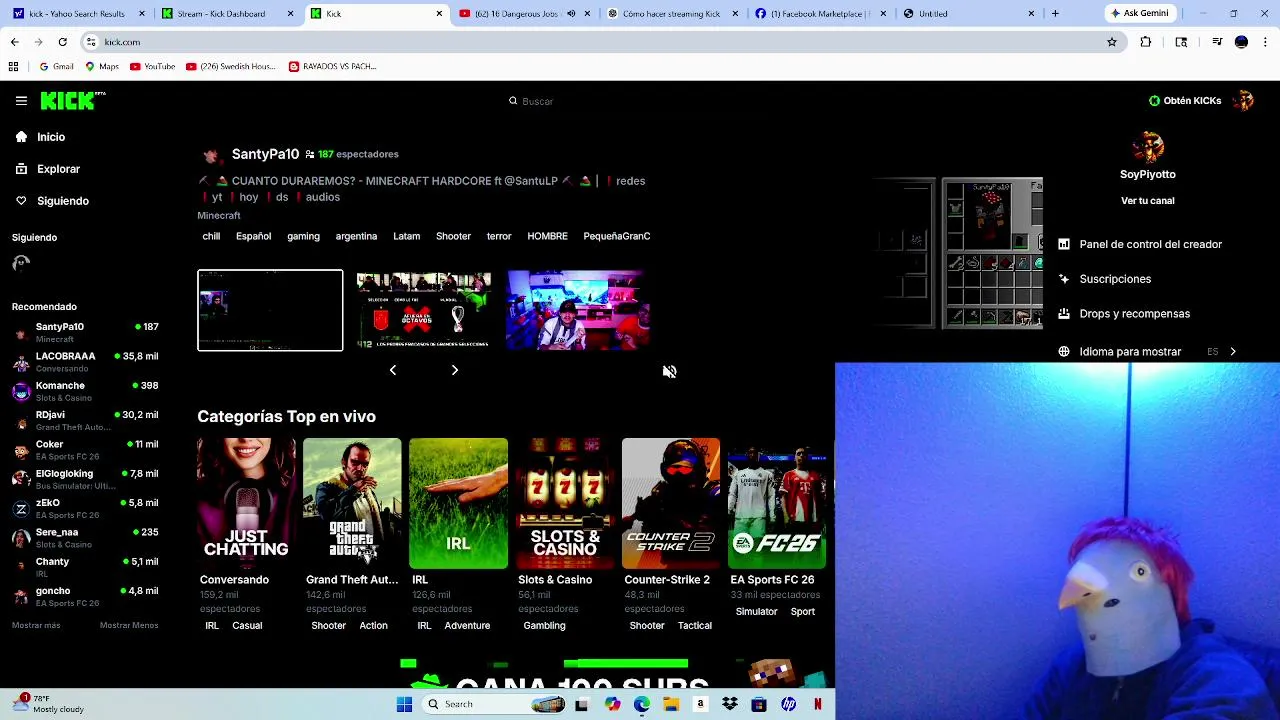Open SantyPa10 streamer name in featured banner
1280x720 pixels.
[x=265, y=154]
